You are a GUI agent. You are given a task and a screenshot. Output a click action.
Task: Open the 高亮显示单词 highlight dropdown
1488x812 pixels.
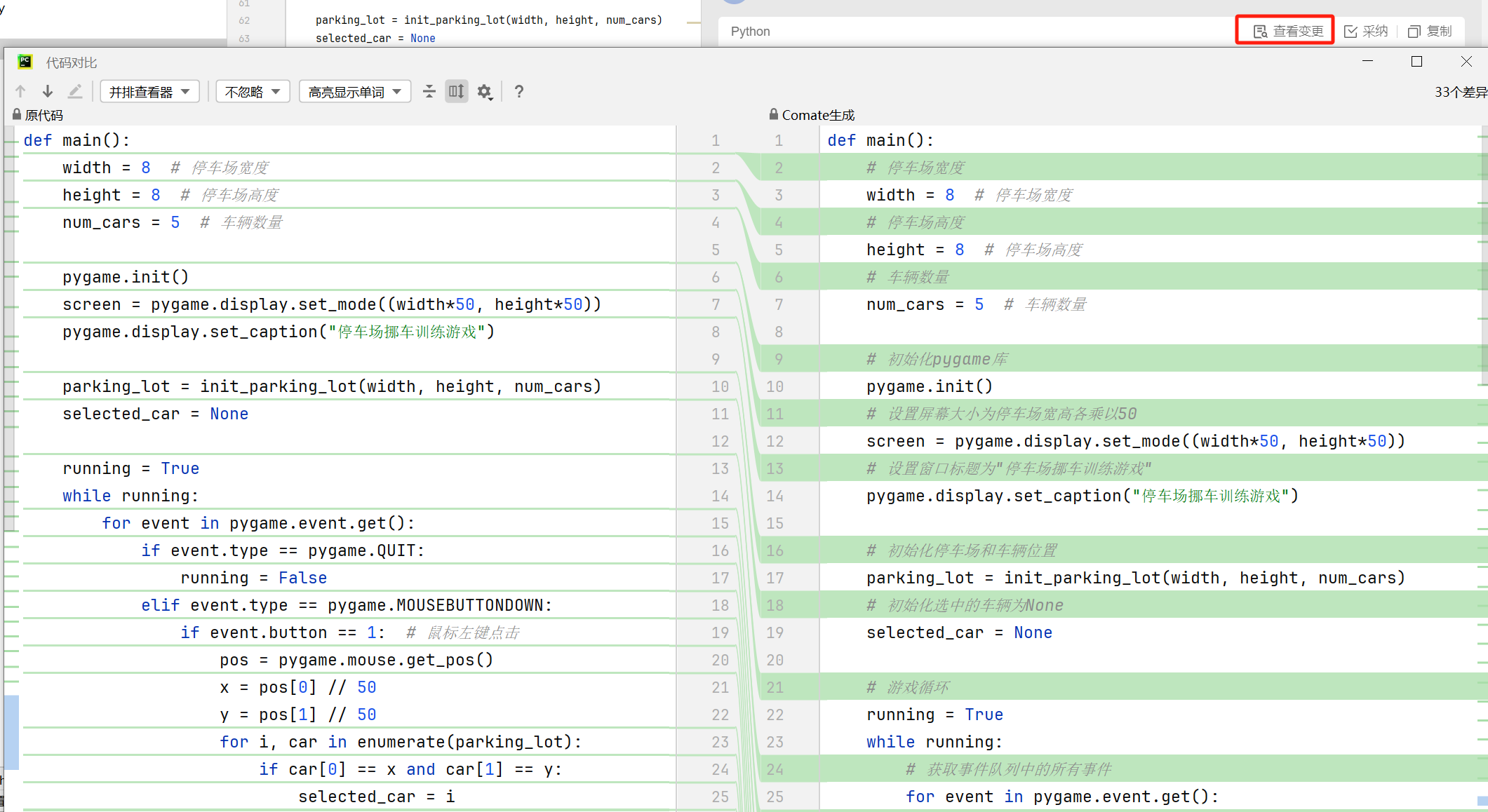pyautogui.click(x=355, y=92)
